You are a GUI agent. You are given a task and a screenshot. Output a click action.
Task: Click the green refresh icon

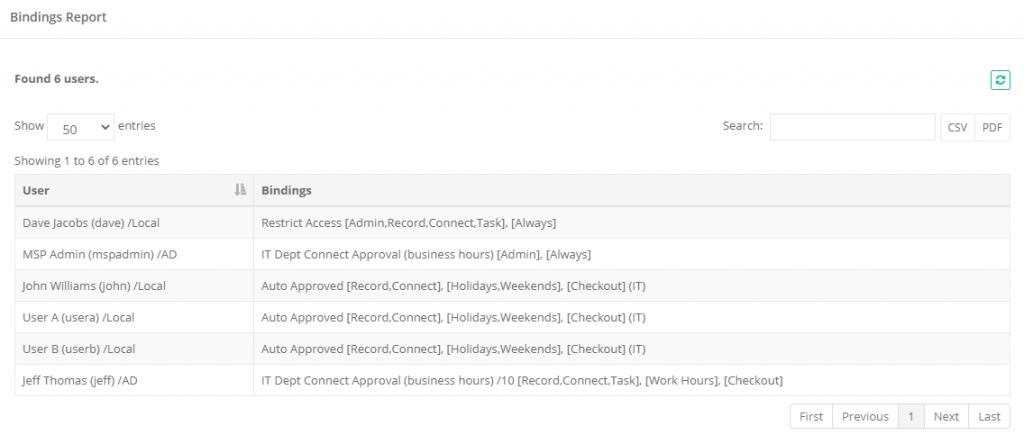(x=1000, y=80)
